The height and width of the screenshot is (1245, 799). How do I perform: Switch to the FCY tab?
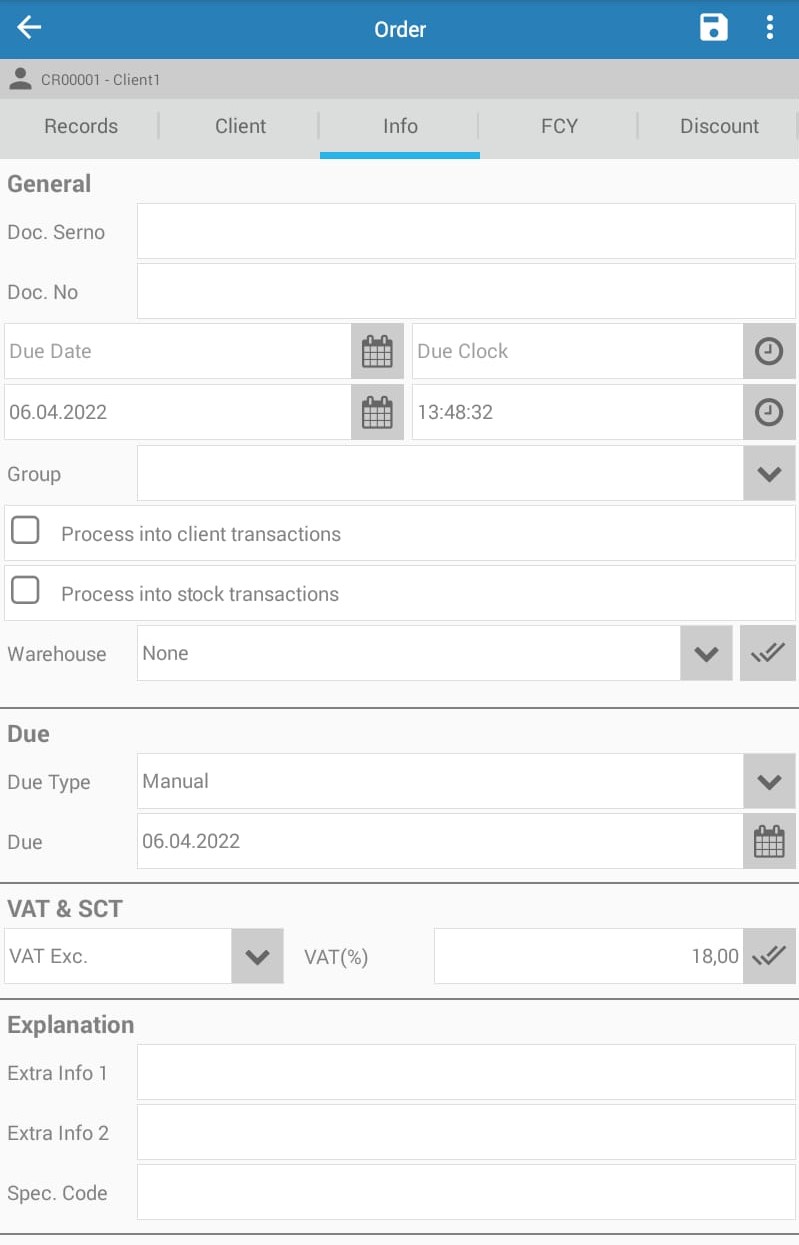tap(559, 126)
